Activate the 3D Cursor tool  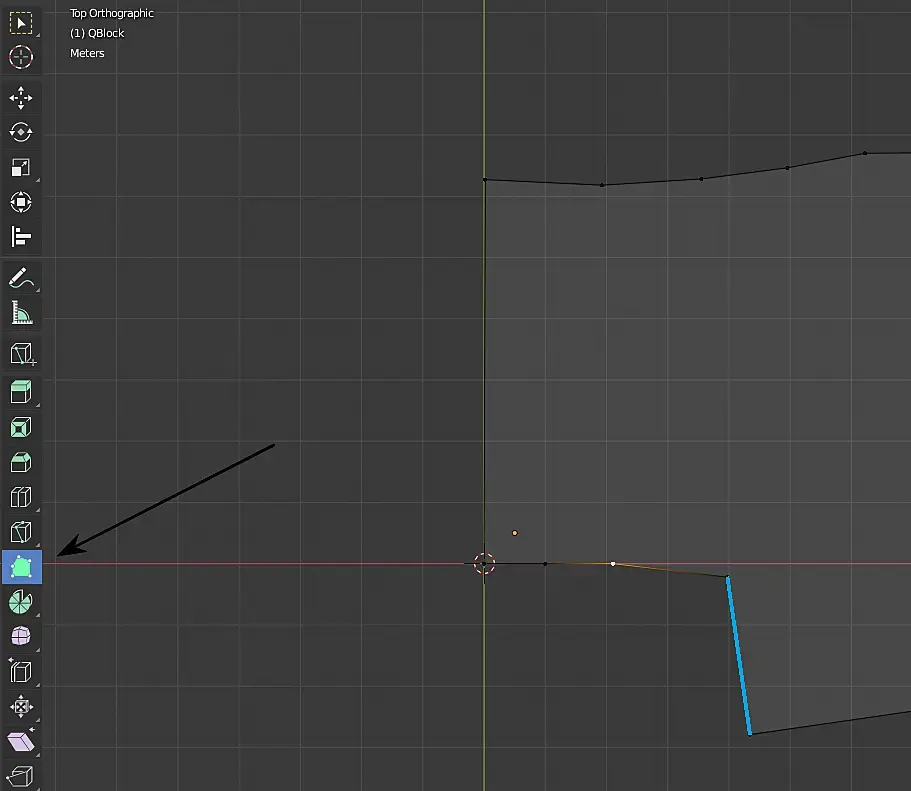(x=21, y=57)
